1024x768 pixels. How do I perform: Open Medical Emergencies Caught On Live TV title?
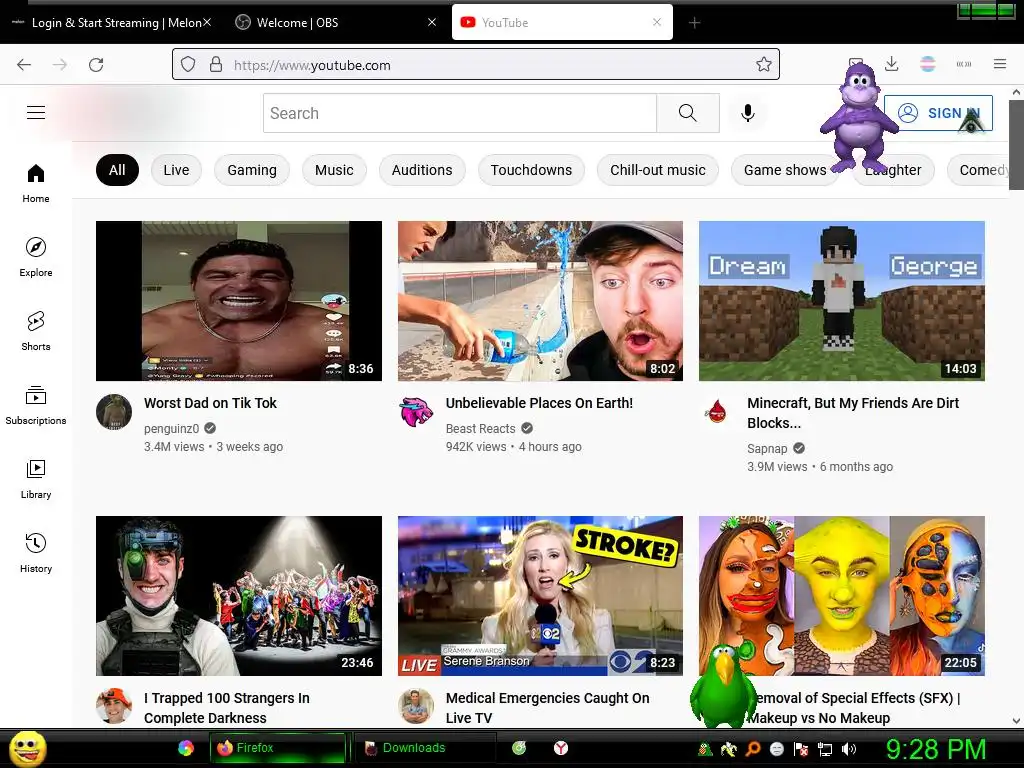tap(547, 708)
